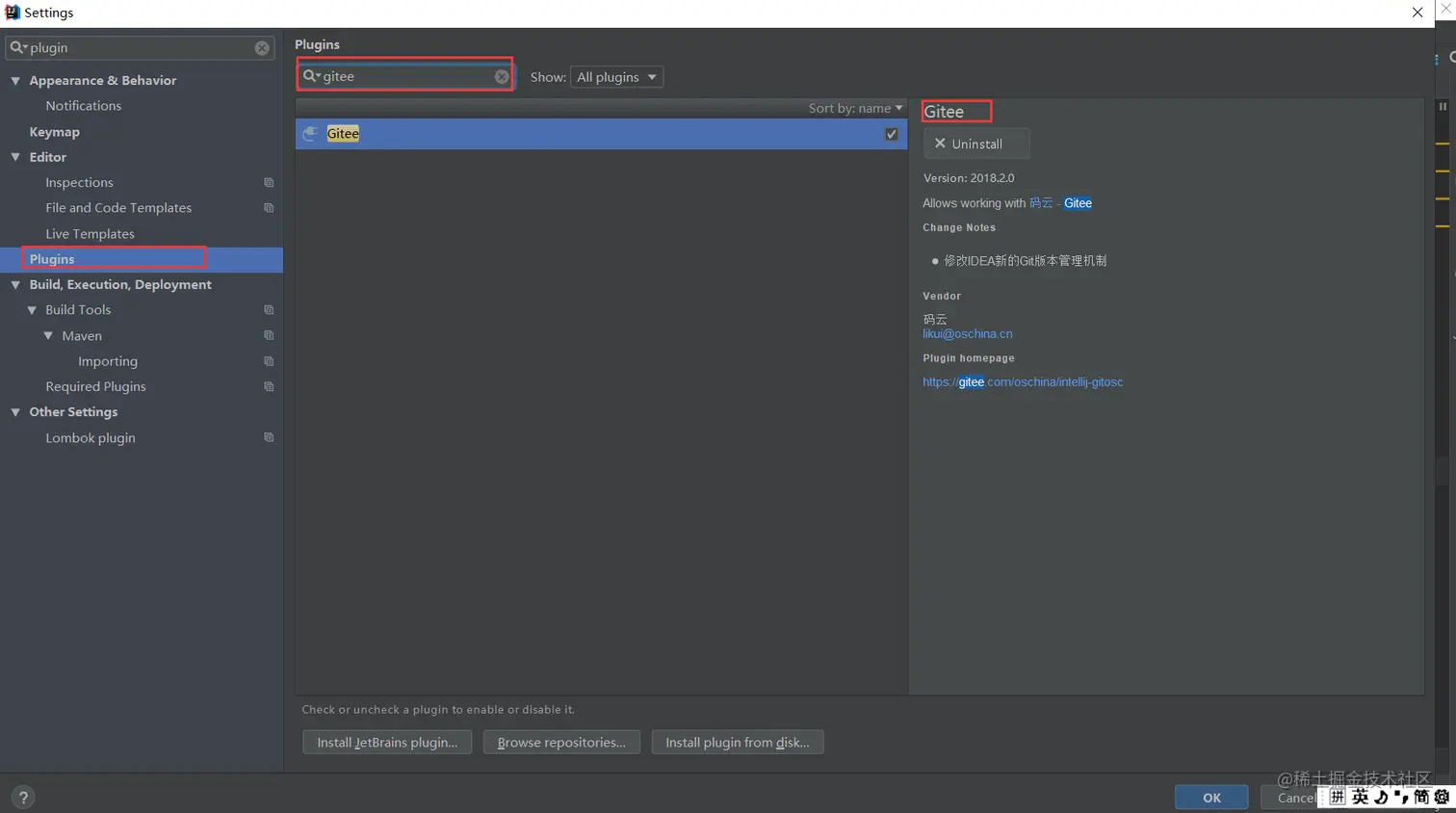1456x813 pixels.
Task: Click into the plugin search input field
Action: tap(405, 76)
